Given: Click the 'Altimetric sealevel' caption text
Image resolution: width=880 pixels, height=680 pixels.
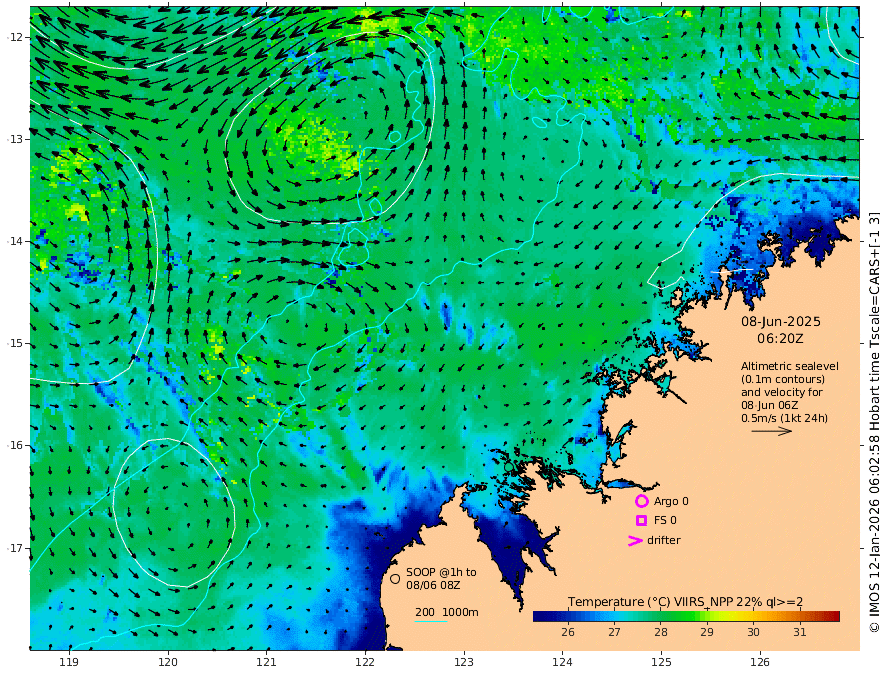Looking at the screenshot, I should 790,366.
